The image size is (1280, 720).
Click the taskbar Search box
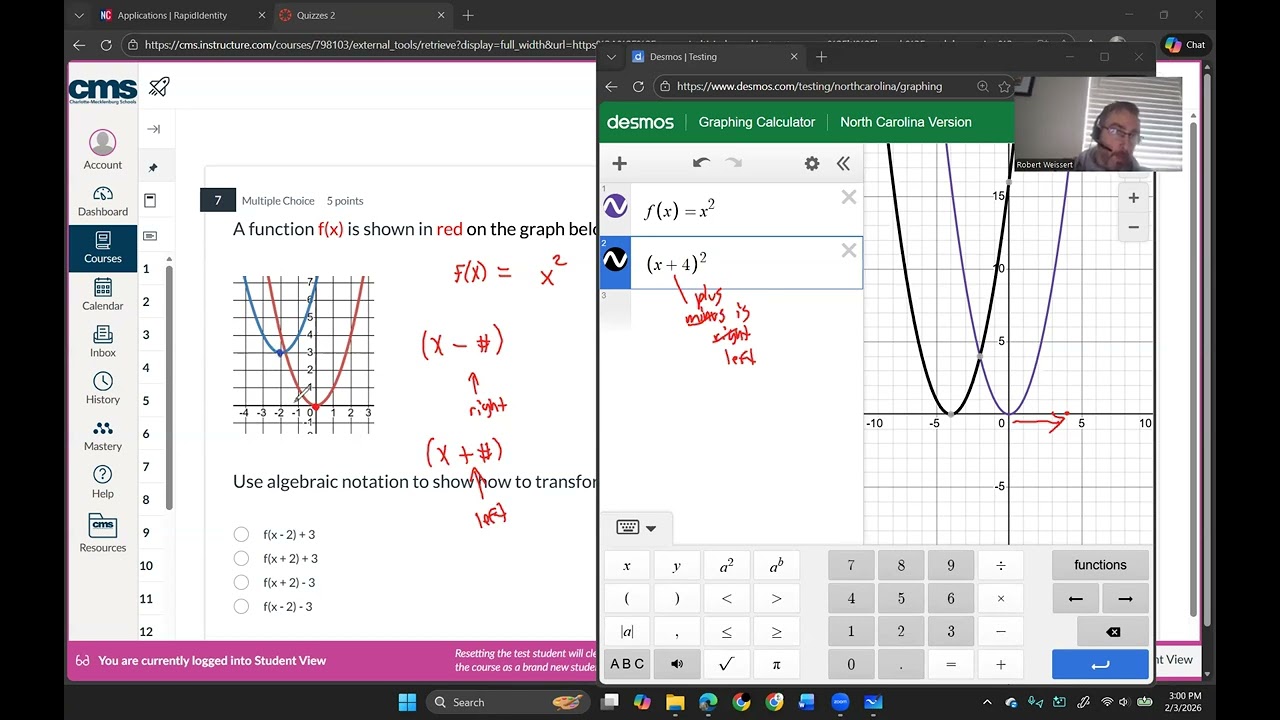point(508,702)
